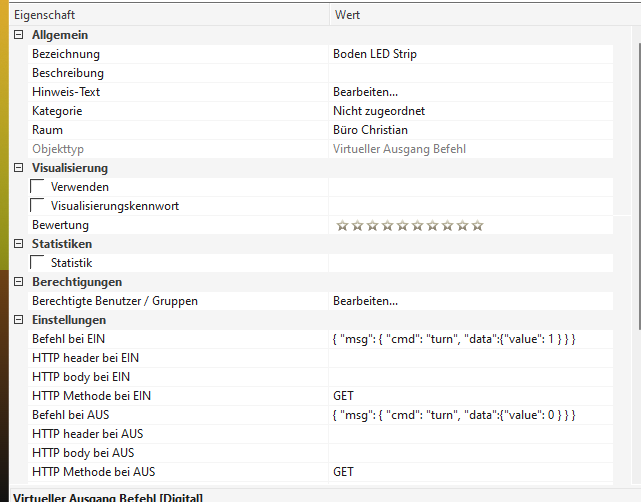
Task: Collapse the Einstellungen section
Action: [18, 320]
